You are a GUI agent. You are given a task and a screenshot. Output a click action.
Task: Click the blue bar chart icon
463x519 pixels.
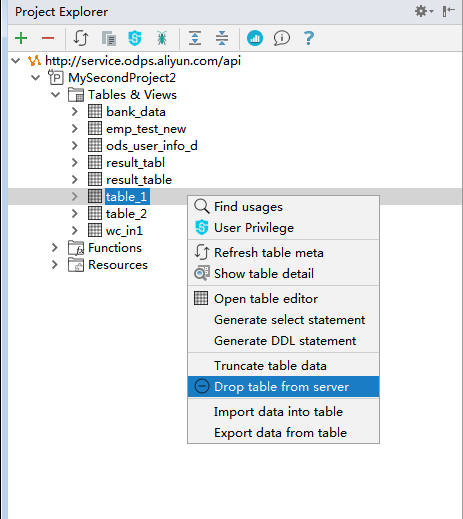[x=255, y=38]
